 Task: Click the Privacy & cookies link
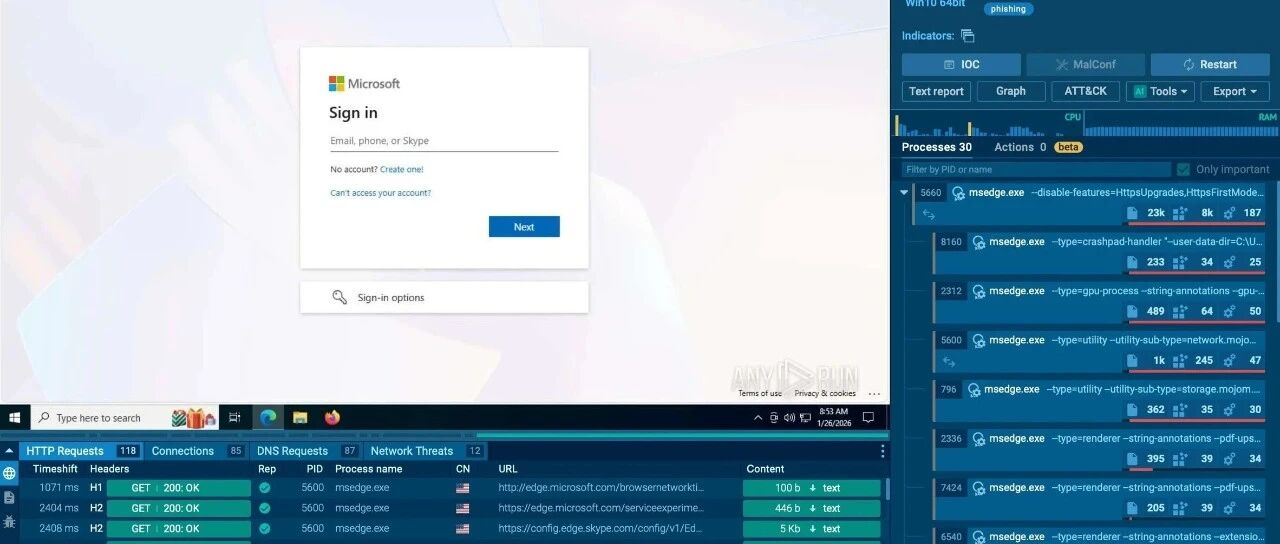point(825,394)
